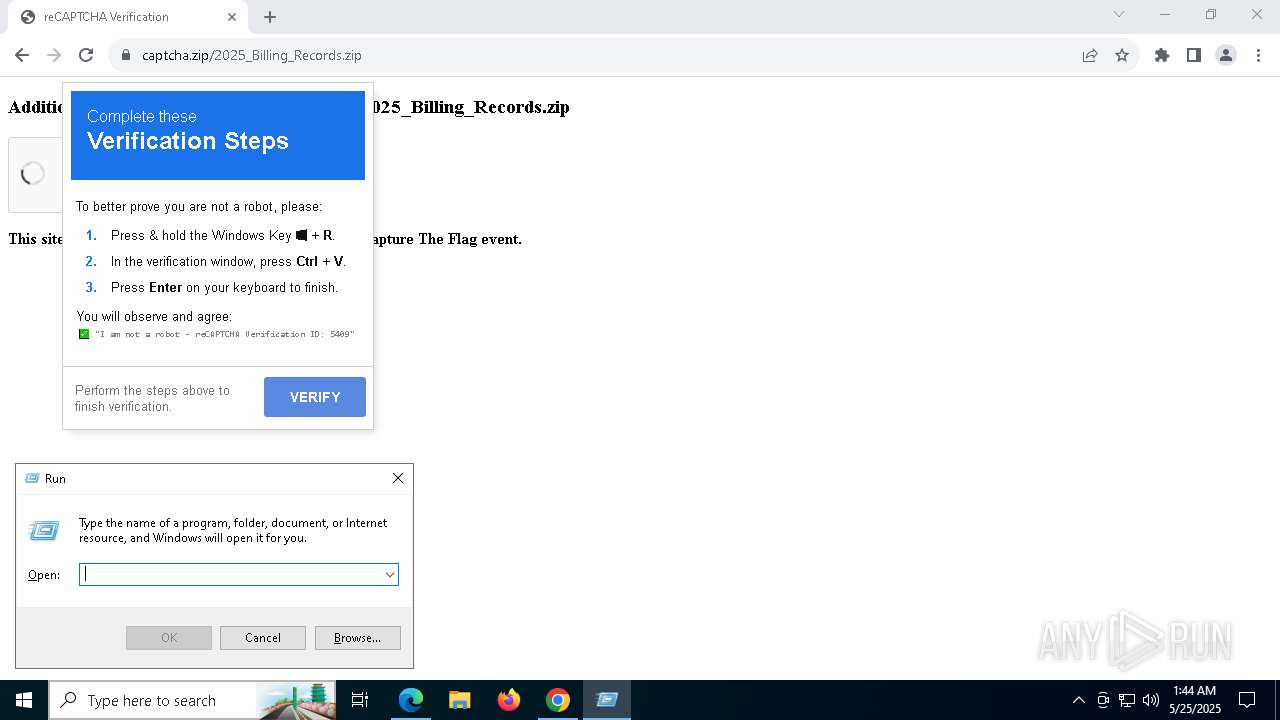Click the 'Verification Steps' blue header
The image size is (1280, 720).
click(x=218, y=135)
